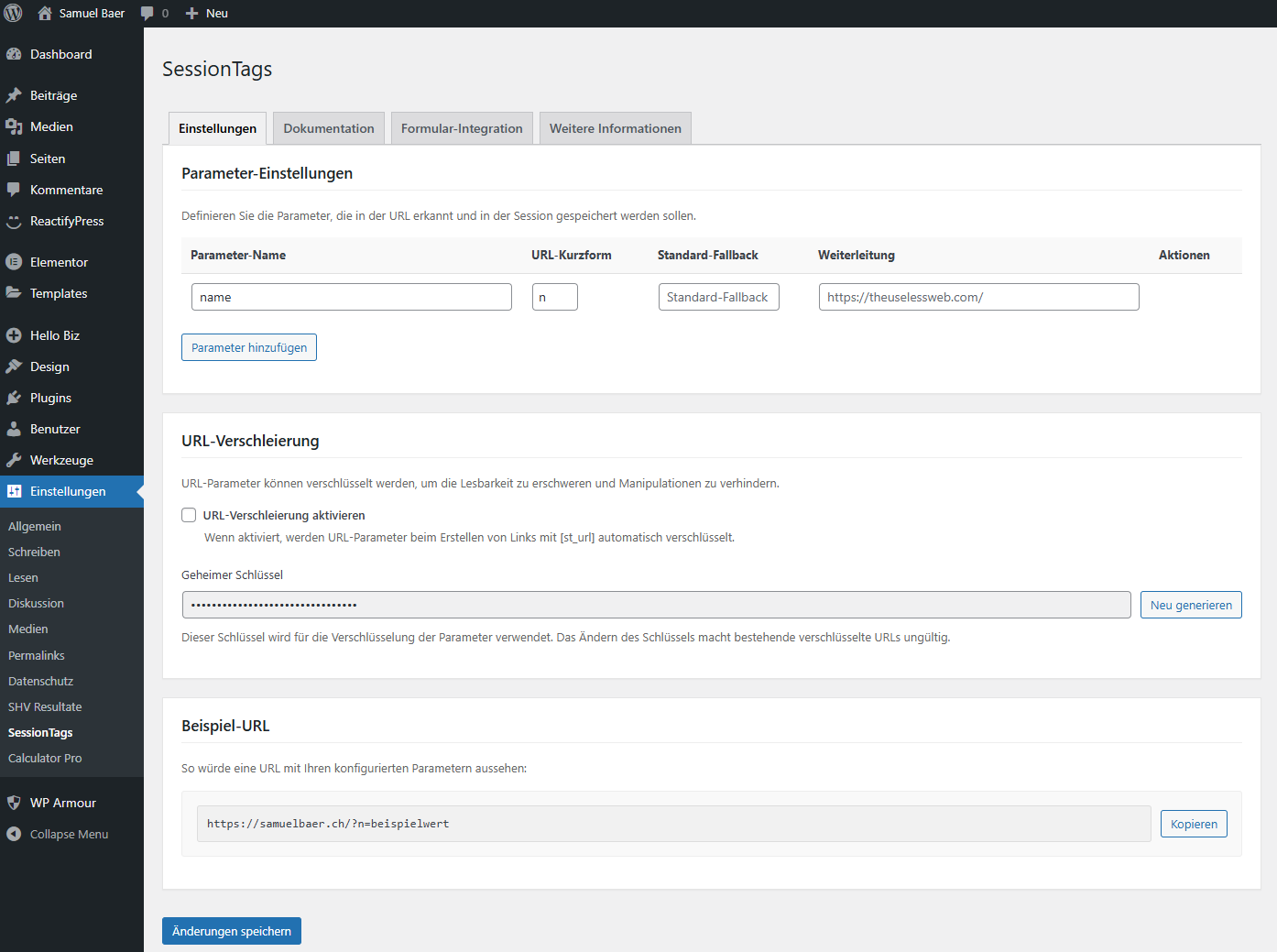Click the Medien media icon in main menu

(x=14, y=126)
